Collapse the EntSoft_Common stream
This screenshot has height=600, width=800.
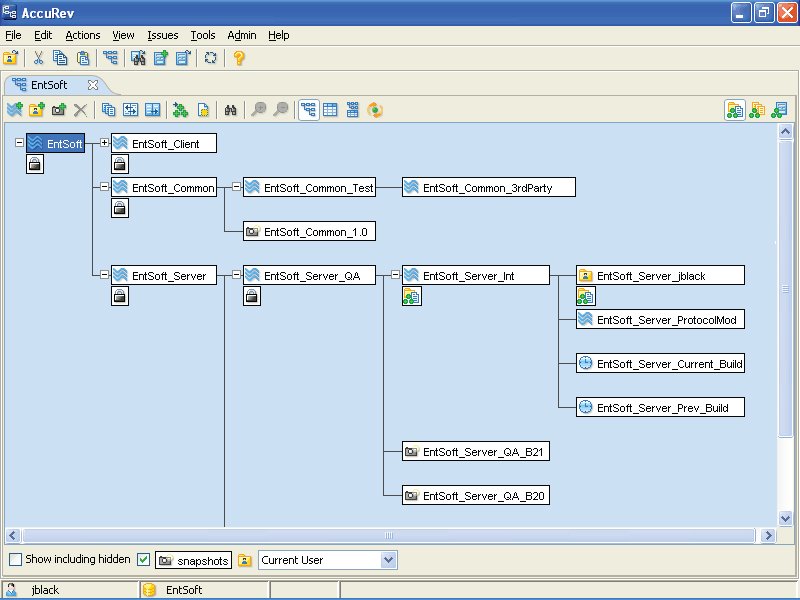coord(105,186)
